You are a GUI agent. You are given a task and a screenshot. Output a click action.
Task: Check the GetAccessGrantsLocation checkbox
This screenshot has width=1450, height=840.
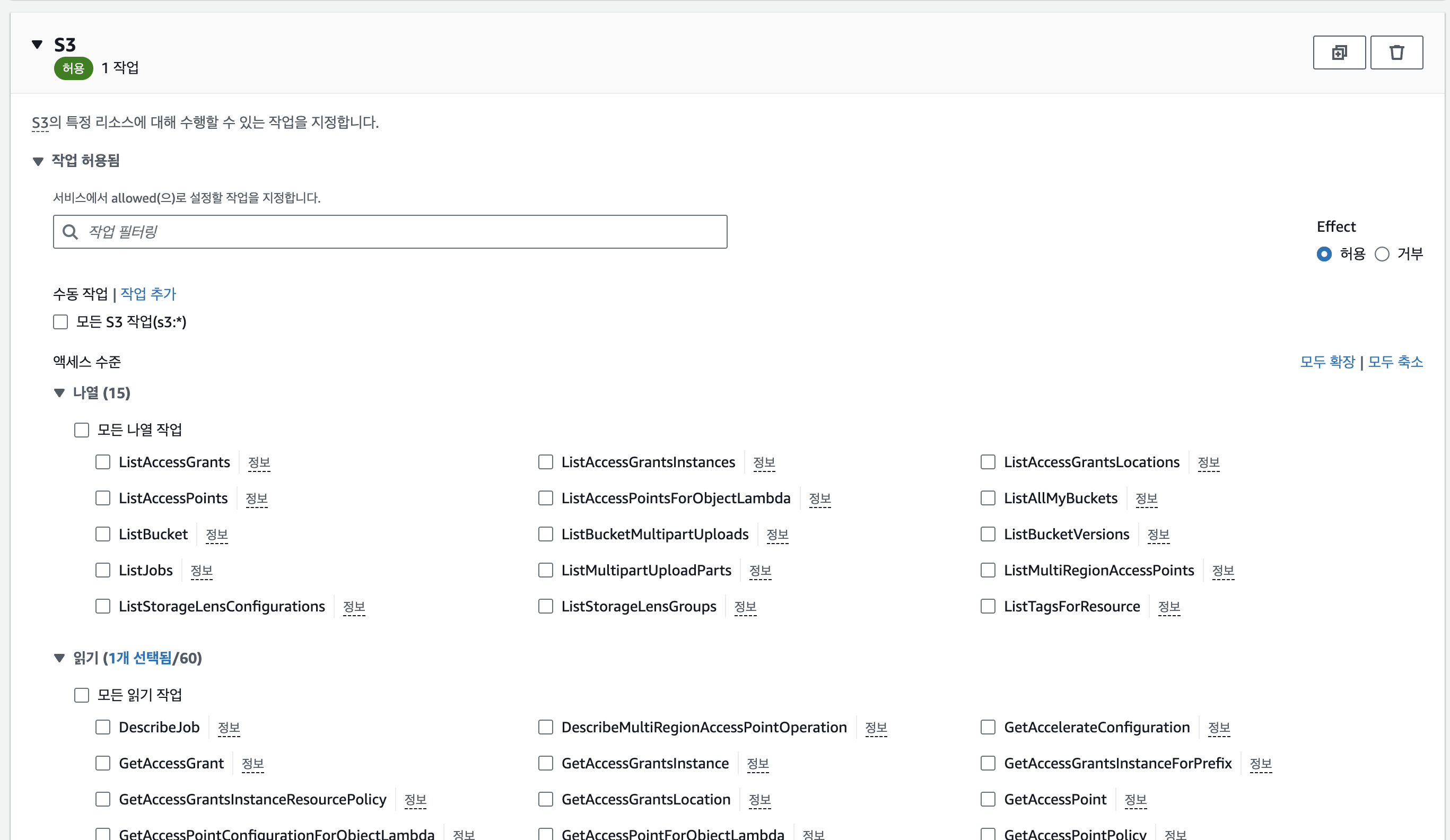click(546, 800)
